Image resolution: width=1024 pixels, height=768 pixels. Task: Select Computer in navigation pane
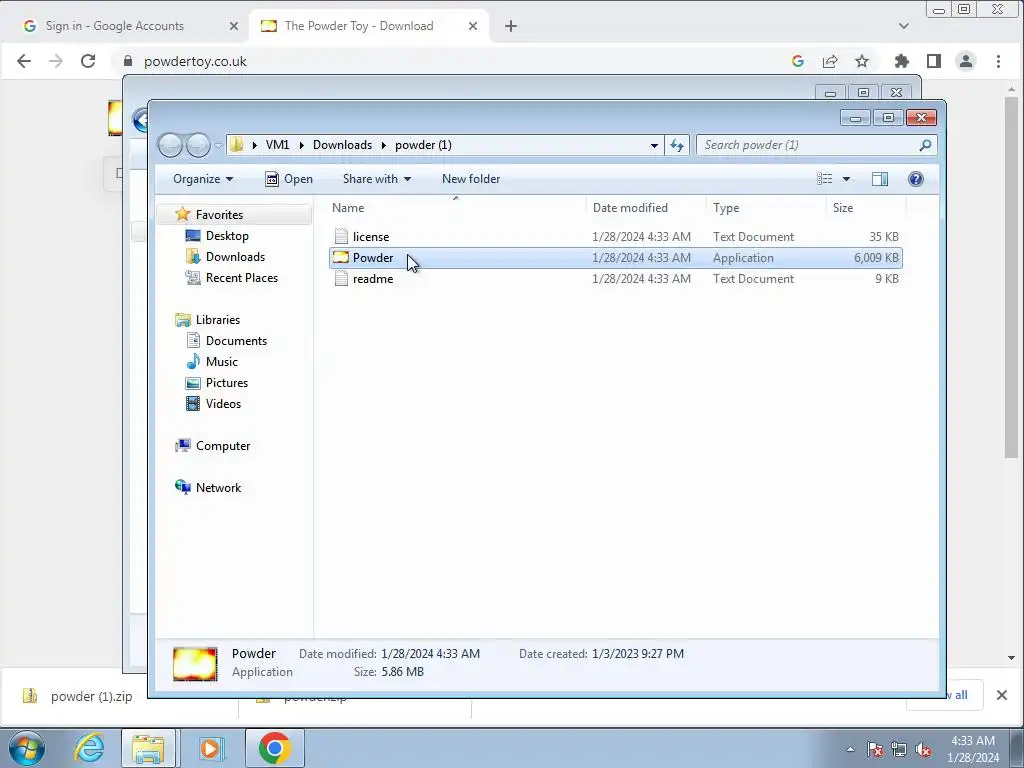(x=223, y=446)
